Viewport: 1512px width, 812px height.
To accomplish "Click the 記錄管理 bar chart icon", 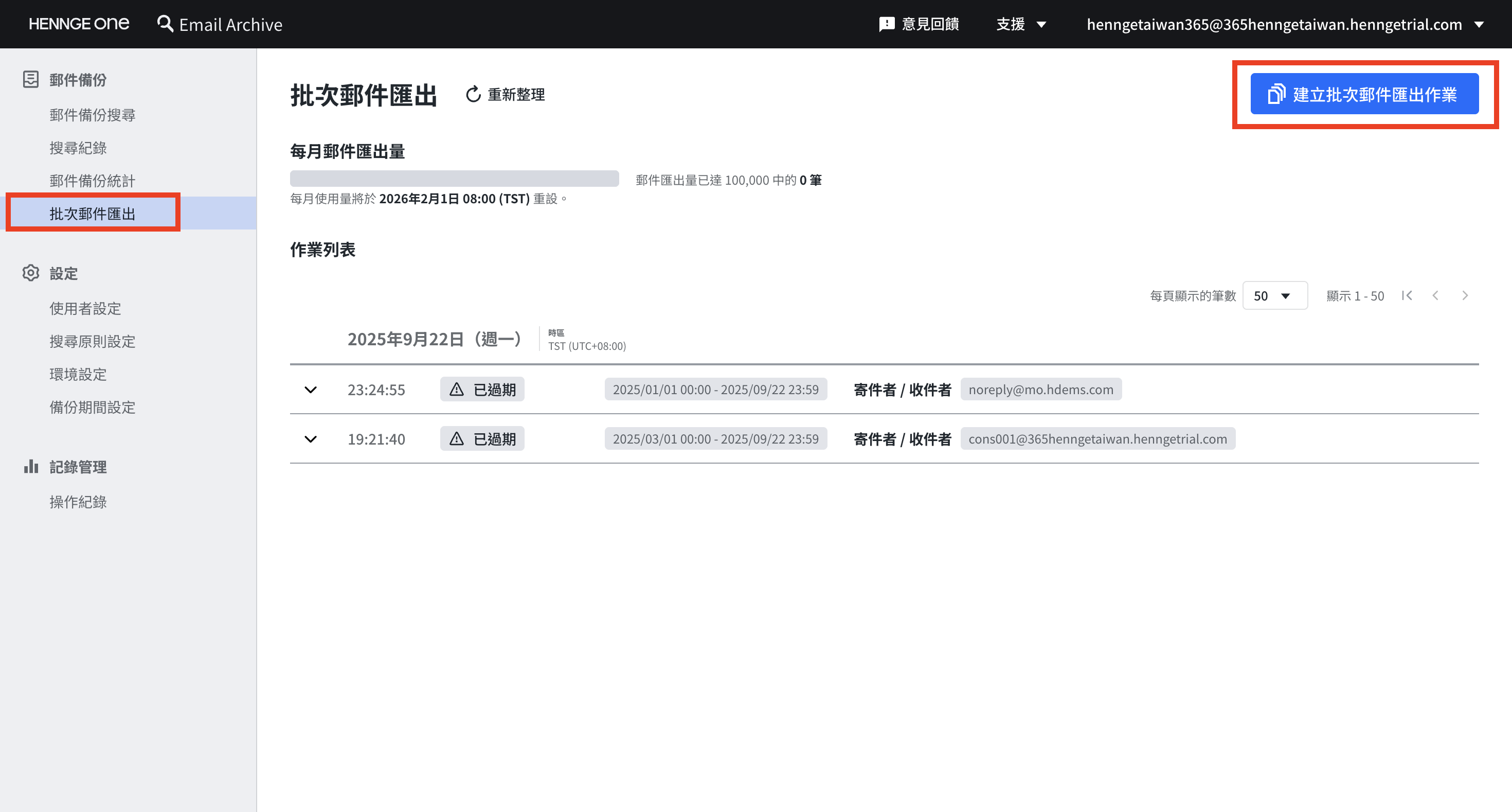I will point(30,467).
